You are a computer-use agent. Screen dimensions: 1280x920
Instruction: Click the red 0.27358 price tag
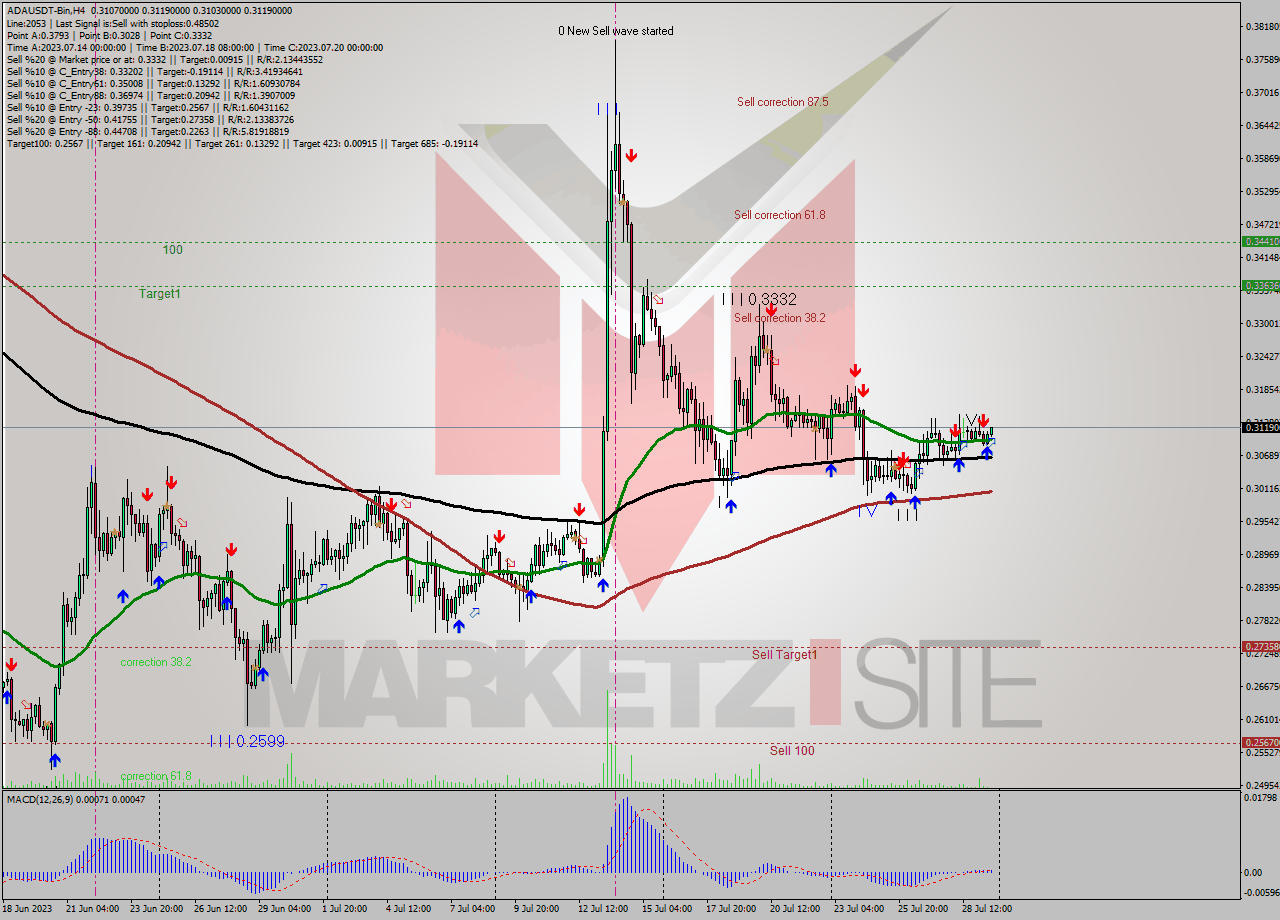tap(1260, 647)
